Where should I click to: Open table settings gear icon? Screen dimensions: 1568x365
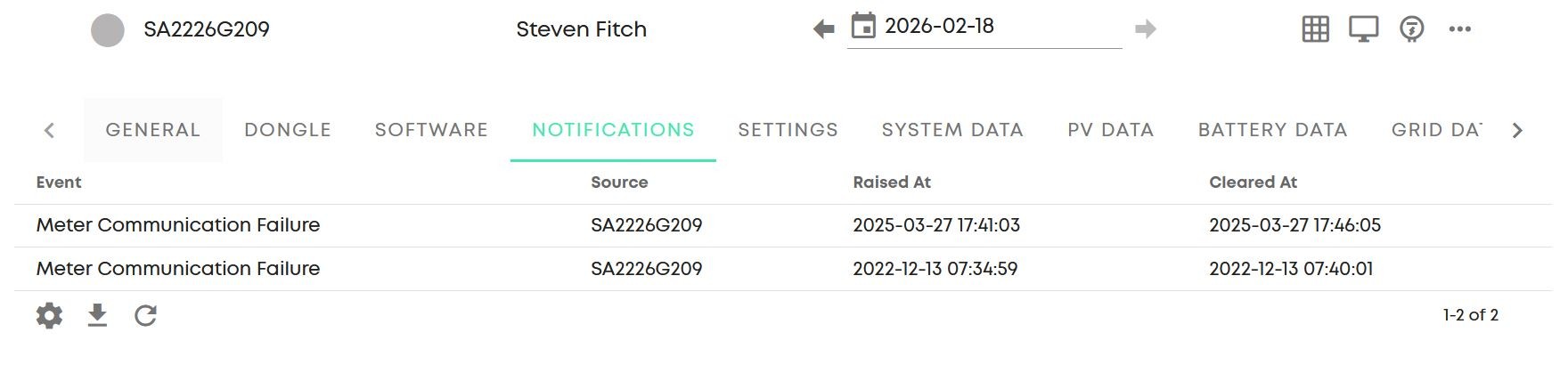(49, 315)
